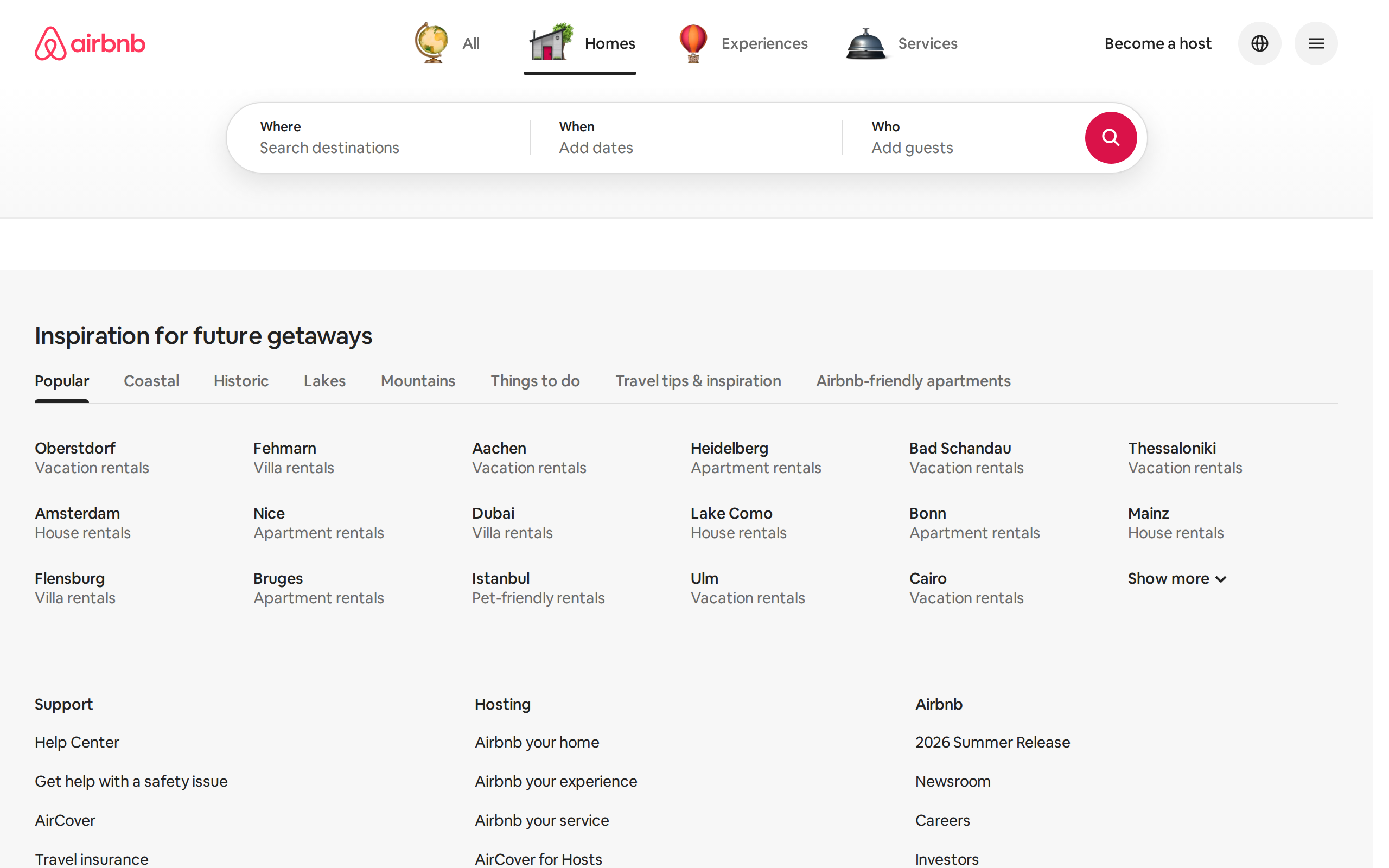
Task: Click the house icon beside Homes
Action: (550, 42)
